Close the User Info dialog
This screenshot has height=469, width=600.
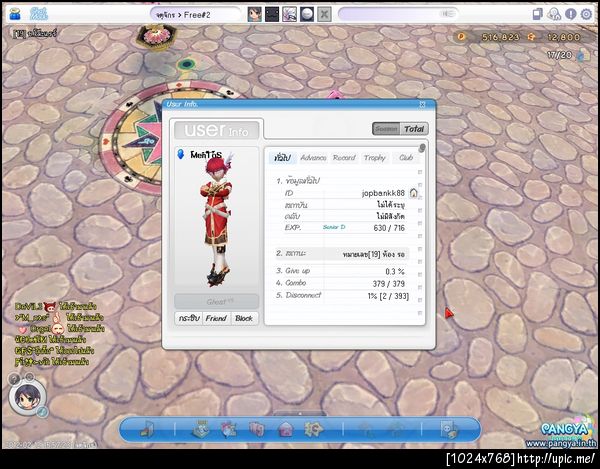tap(422, 104)
